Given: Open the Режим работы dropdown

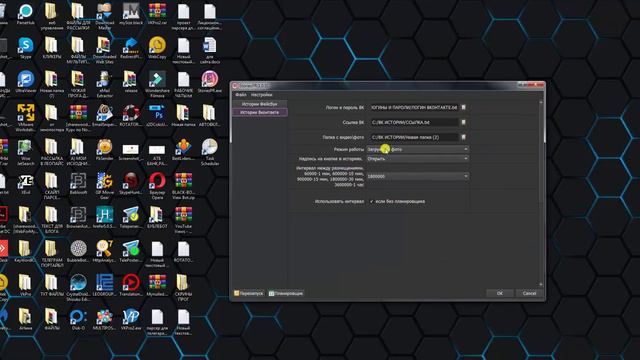Looking at the screenshot, I should pyautogui.click(x=417, y=149).
